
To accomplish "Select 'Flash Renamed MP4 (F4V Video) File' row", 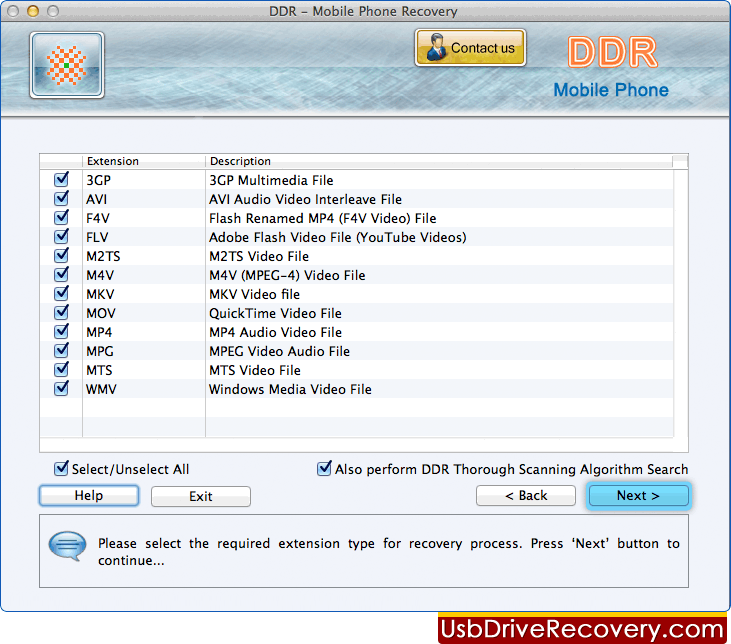I will tap(357, 218).
